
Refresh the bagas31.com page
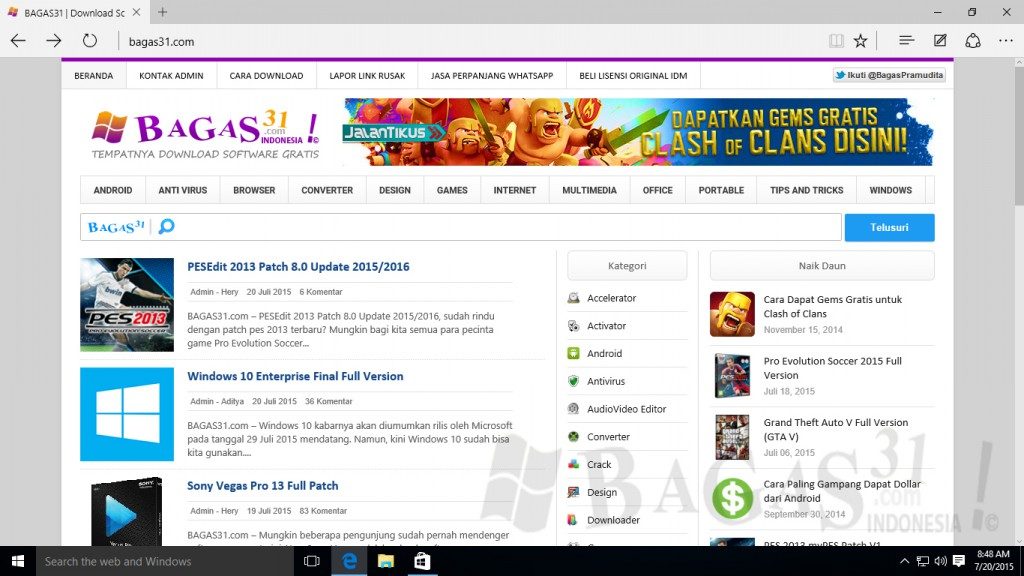point(89,41)
